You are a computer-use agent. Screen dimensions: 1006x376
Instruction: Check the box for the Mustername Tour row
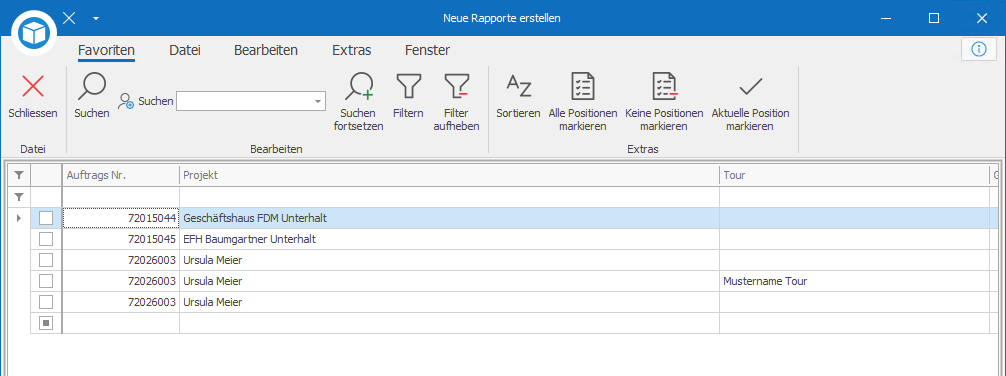(x=46, y=281)
